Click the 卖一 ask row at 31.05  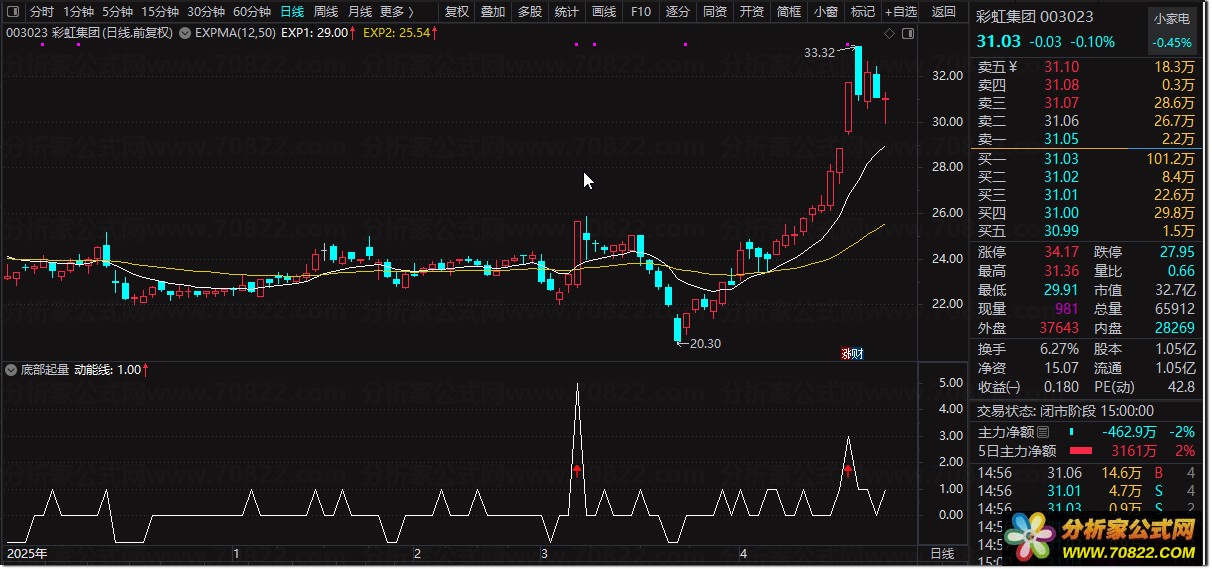coord(1086,139)
